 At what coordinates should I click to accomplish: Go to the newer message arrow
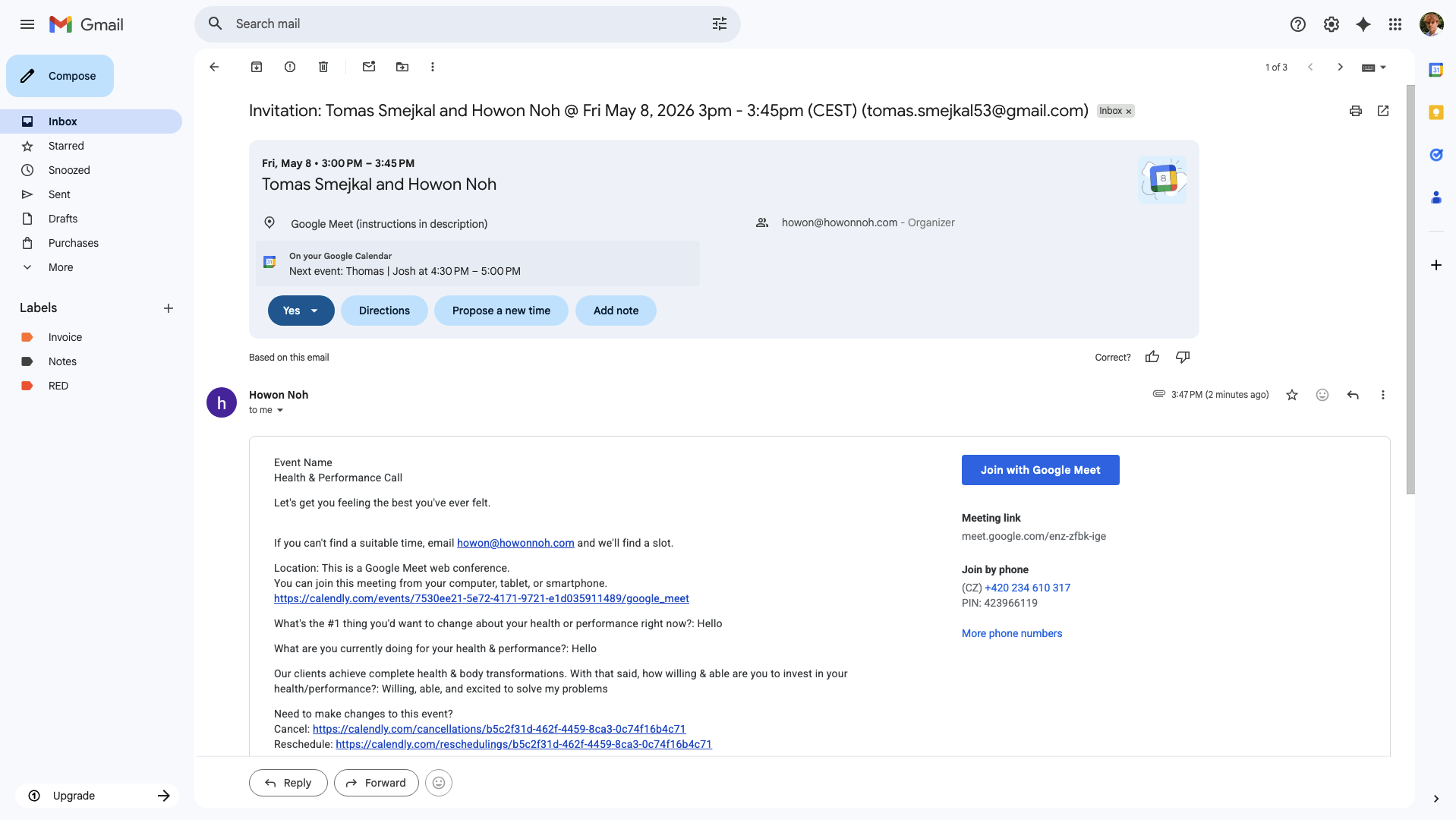(x=1310, y=67)
